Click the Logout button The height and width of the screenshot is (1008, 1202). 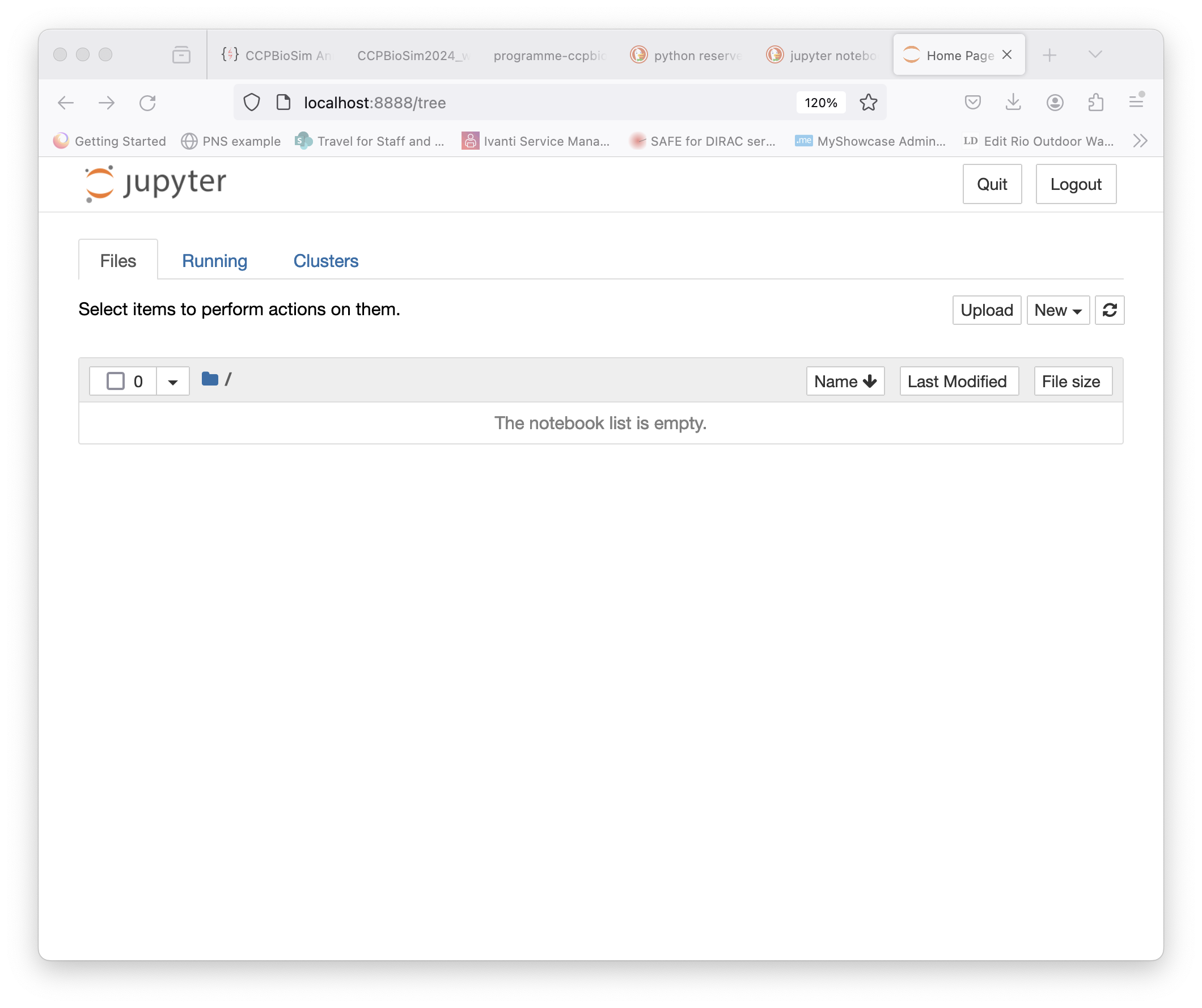[1076, 184]
